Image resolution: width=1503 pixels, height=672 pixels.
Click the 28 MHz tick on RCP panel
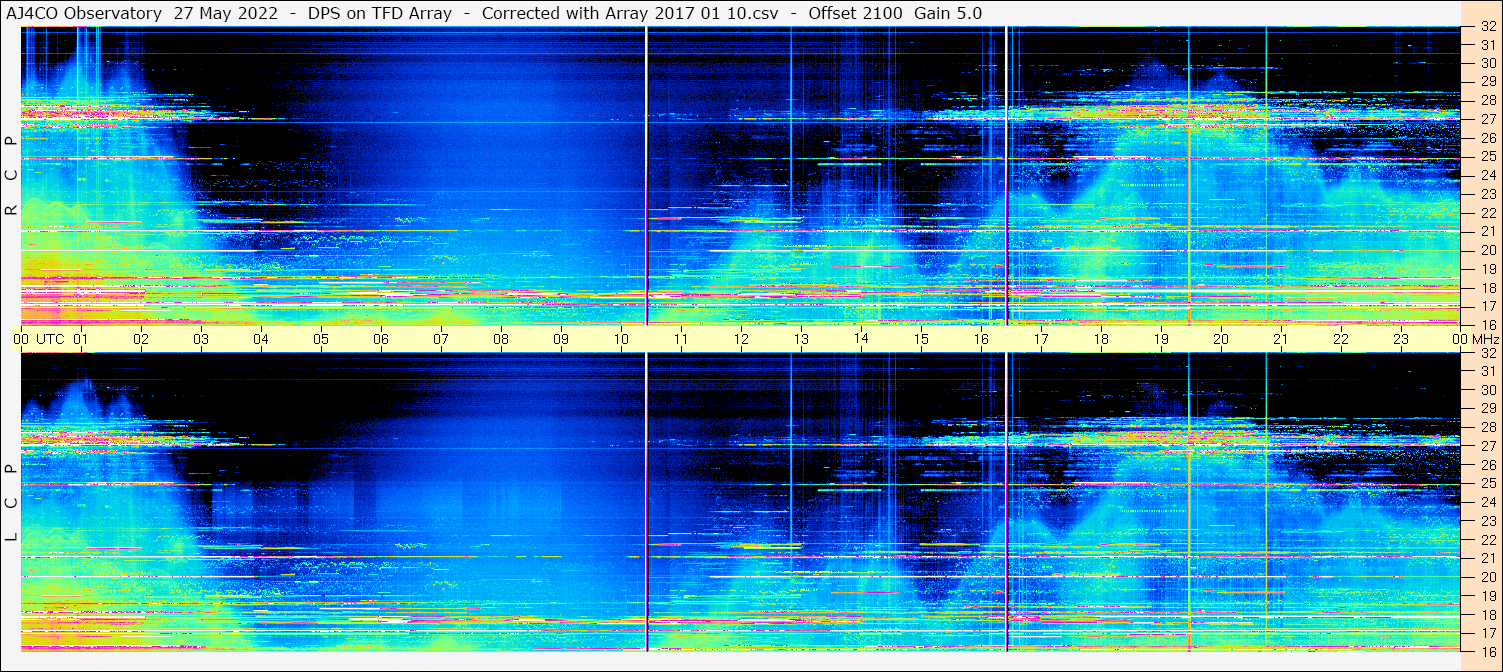(1487, 100)
